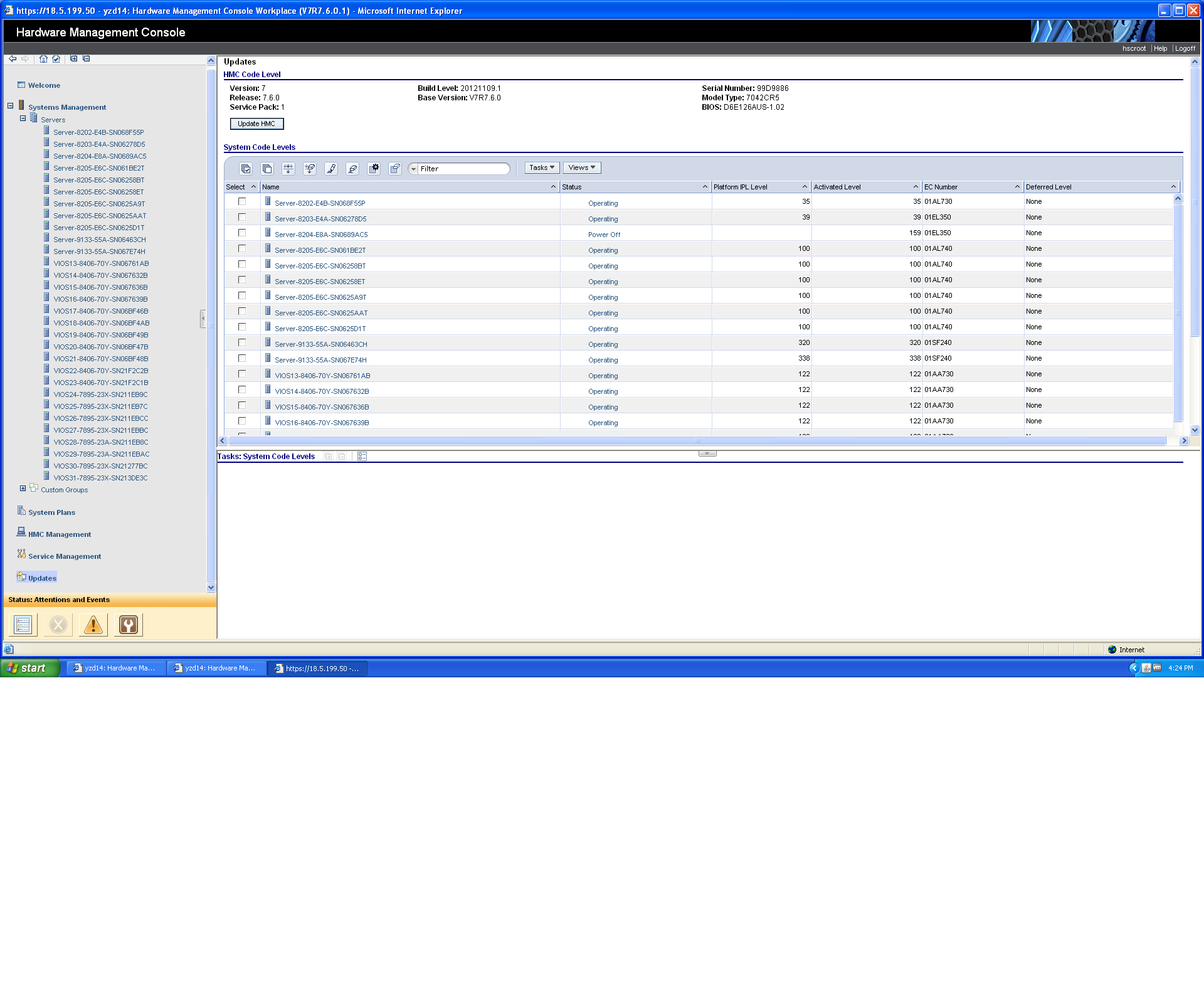The width and height of the screenshot is (1204, 1006).
Task: Open HMC Management in navigation pane
Action: click(x=60, y=535)
